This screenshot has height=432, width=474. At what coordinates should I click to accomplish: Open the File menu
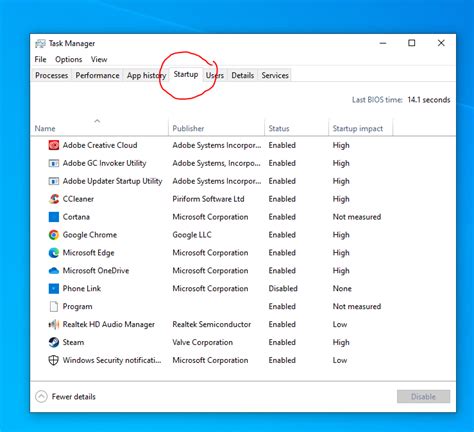(40, 60)
